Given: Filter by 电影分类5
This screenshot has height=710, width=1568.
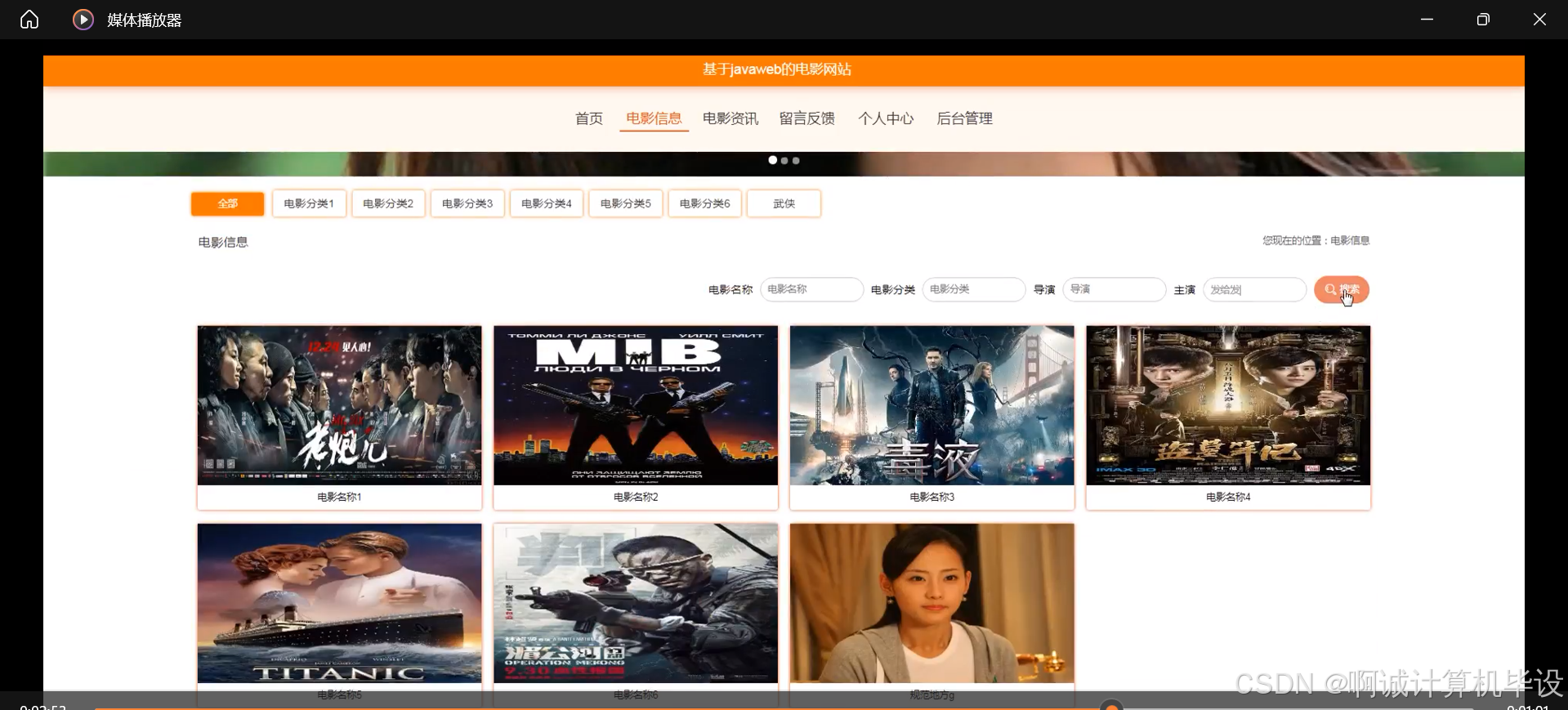Looking at the screenshot, I should point(626,203).
